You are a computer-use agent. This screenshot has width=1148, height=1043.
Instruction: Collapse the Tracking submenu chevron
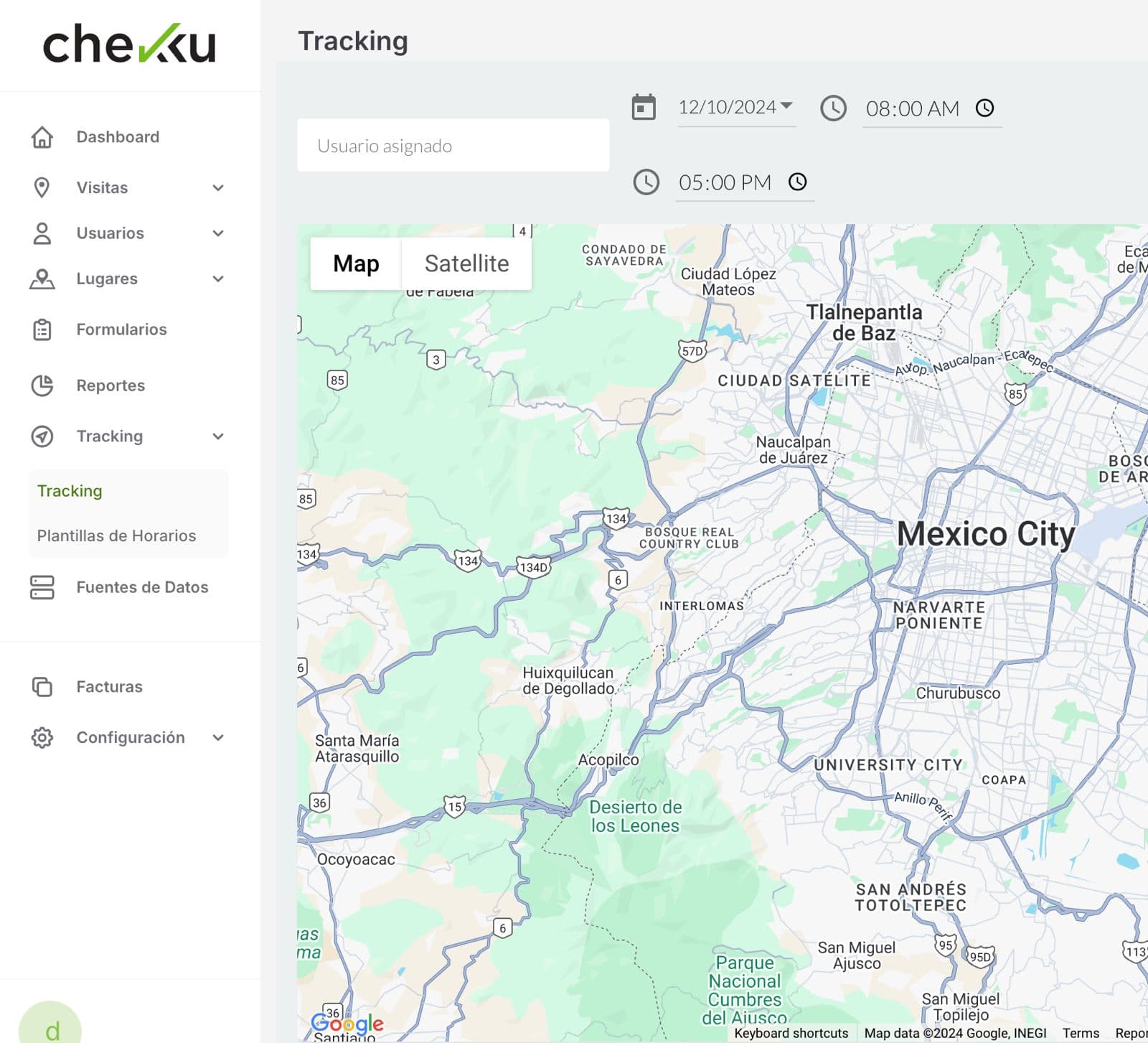click(x=217, y=436)
